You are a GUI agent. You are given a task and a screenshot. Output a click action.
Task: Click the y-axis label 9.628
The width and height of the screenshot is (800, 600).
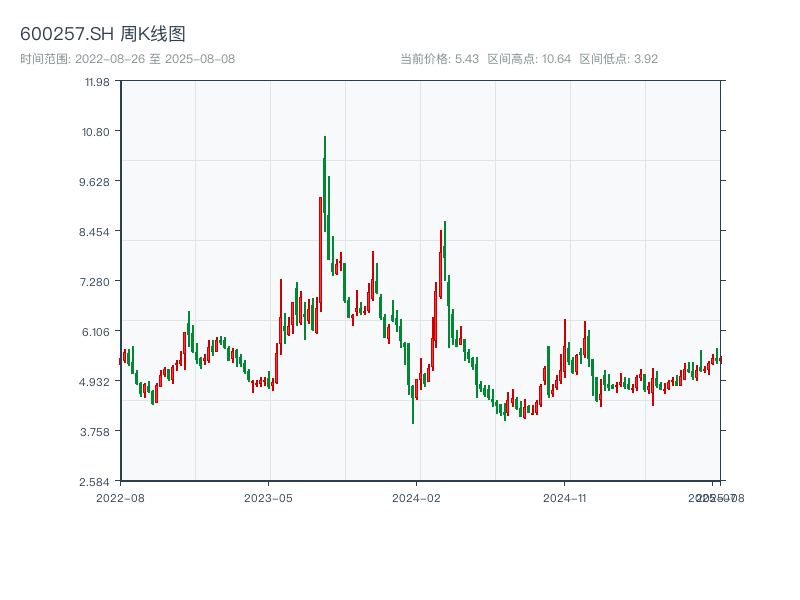(x=94, y=182)
